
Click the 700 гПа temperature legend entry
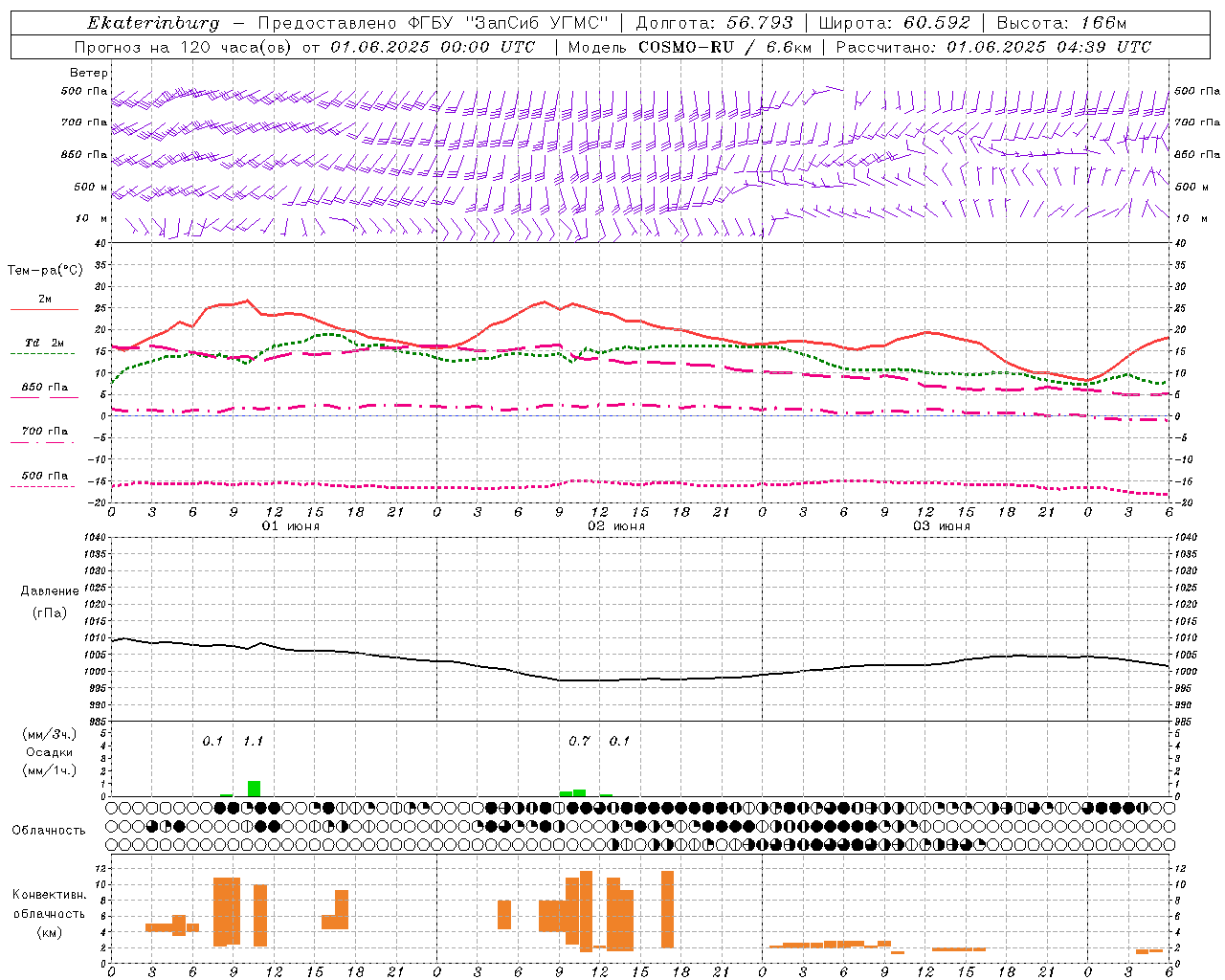[x=45, y=432]
